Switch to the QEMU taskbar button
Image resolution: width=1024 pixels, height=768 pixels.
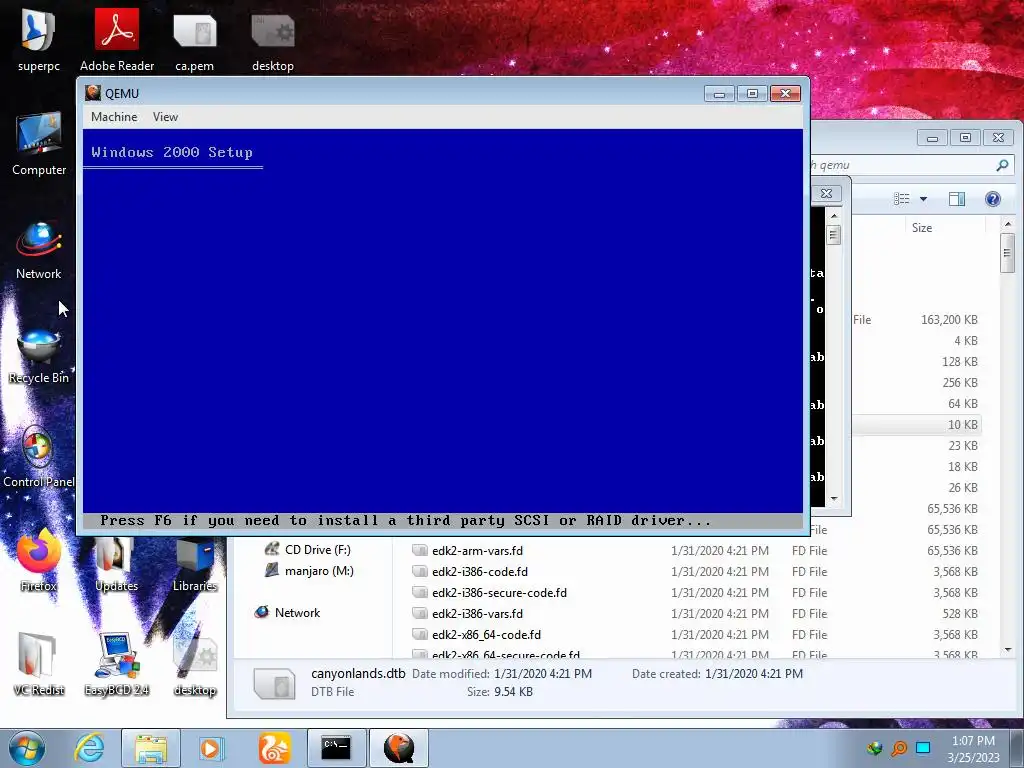399,748
